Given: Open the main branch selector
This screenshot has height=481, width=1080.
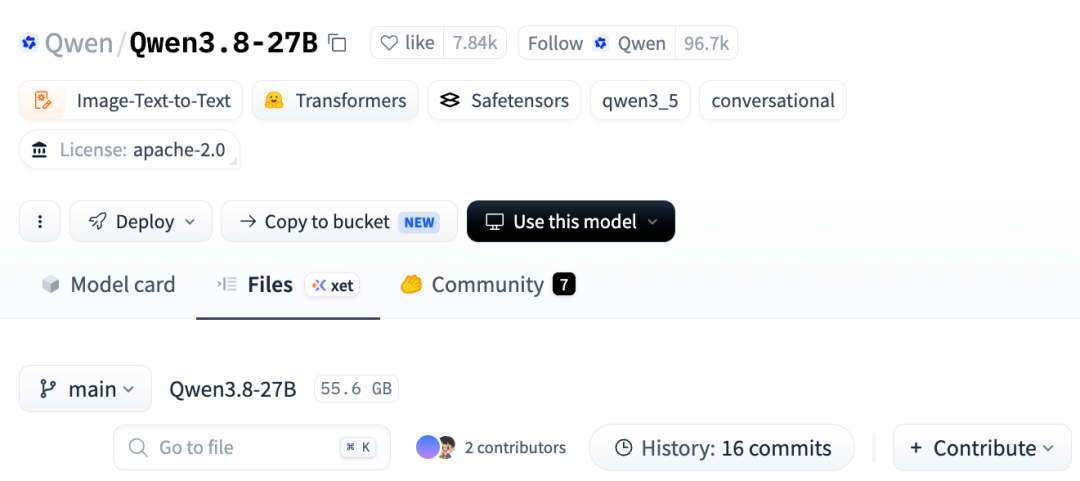Looking at the screenshot, I should click(85, 389).
